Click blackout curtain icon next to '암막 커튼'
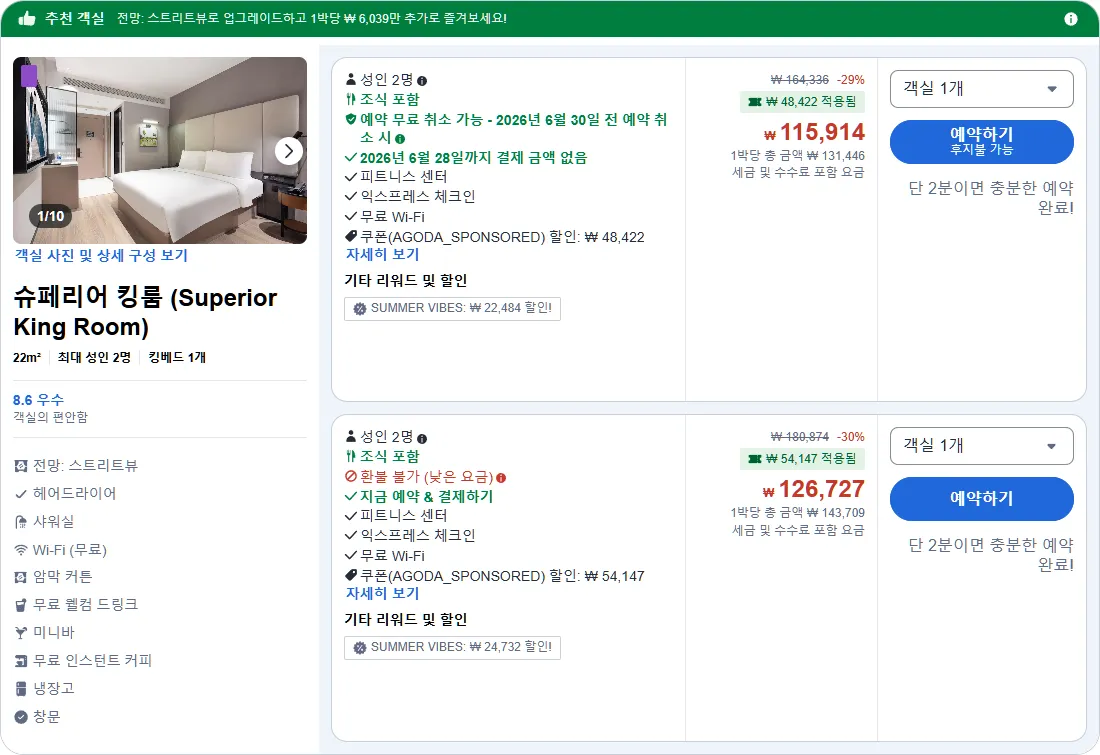The image size is (1100, 755). pyautogui.click(x=21, y=577)
